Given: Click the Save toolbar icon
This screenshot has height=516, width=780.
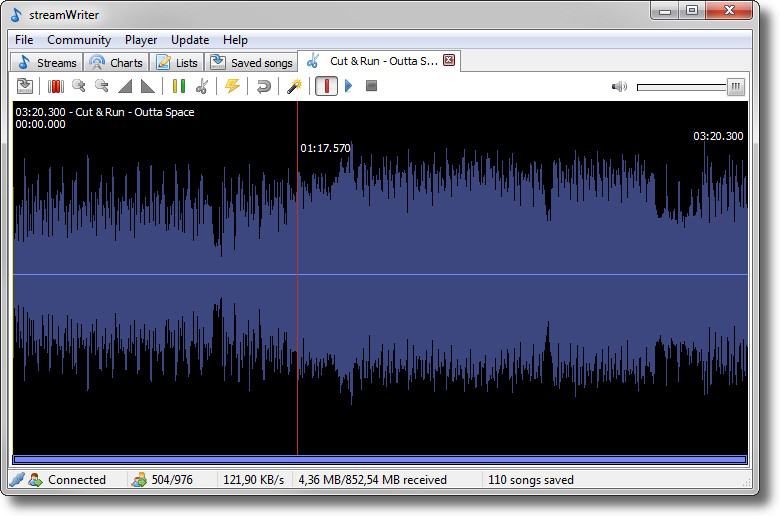Looking at the screenshot, I should pos(25,86).
